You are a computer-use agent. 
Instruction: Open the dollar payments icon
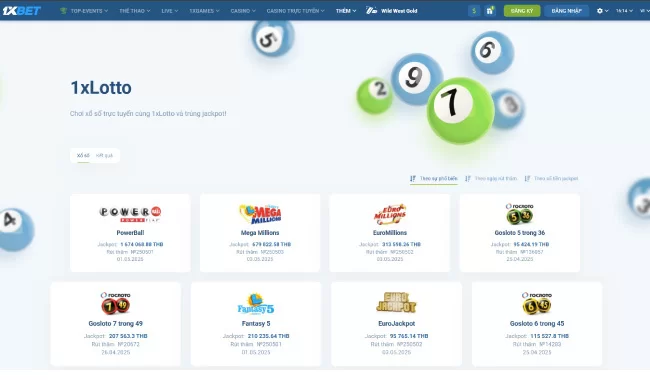pyautogui.click(x=474, y=11)
